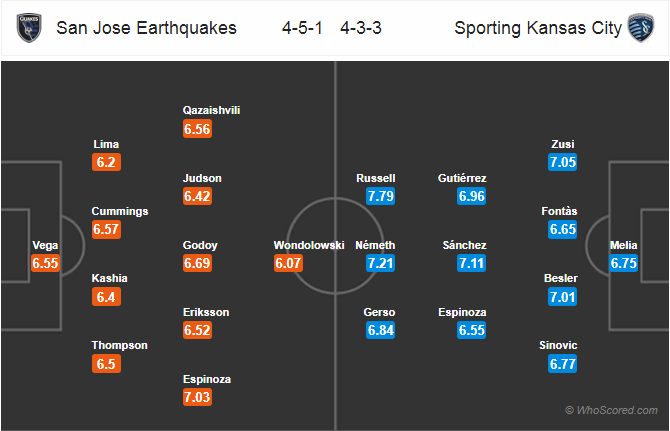Click Sánchez's 7.11 rating badge
The width and height of the screenshot is (670, 431).
pyautogui.click(x=471, y=263)
